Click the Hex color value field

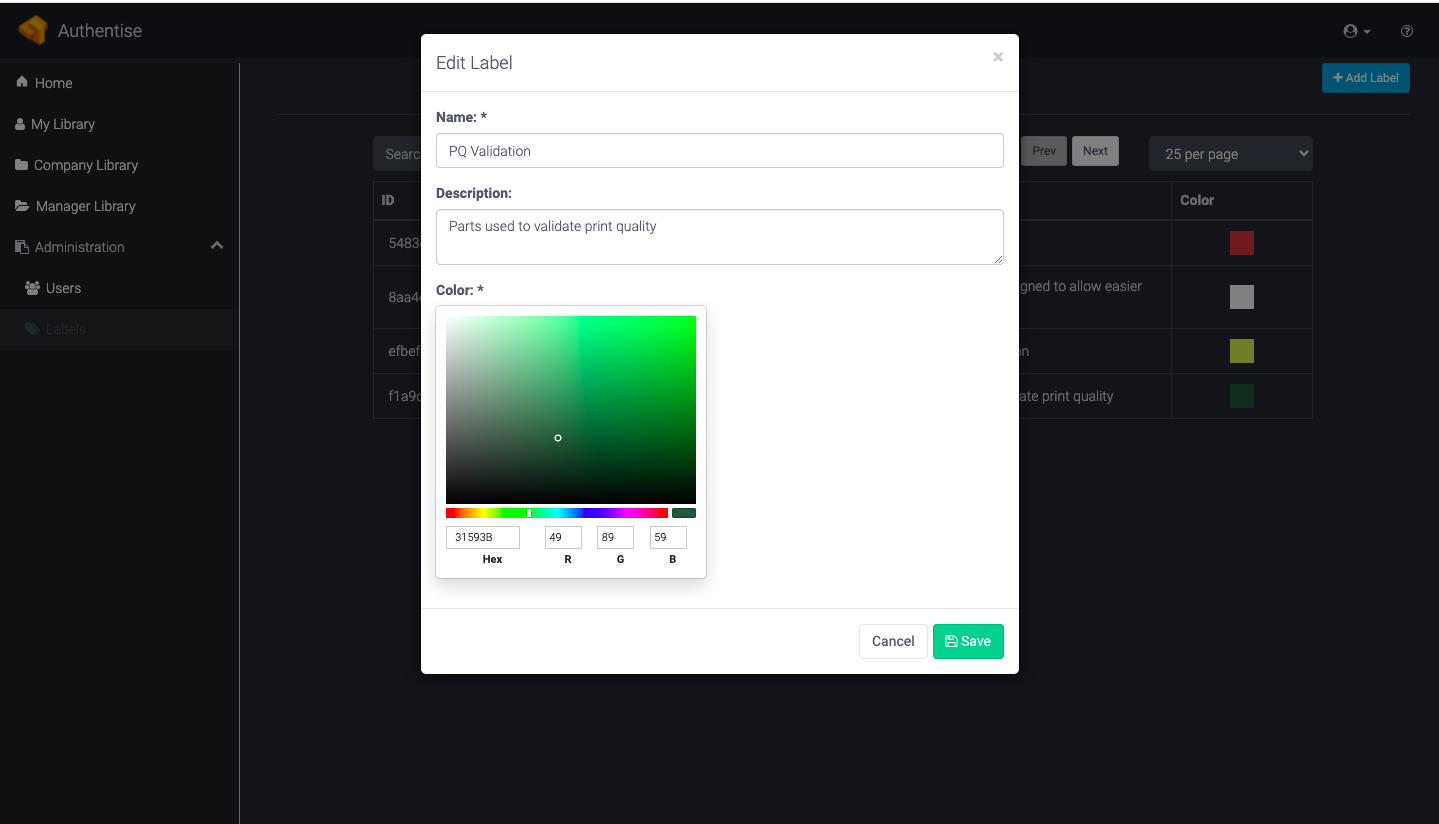(482, 538)
